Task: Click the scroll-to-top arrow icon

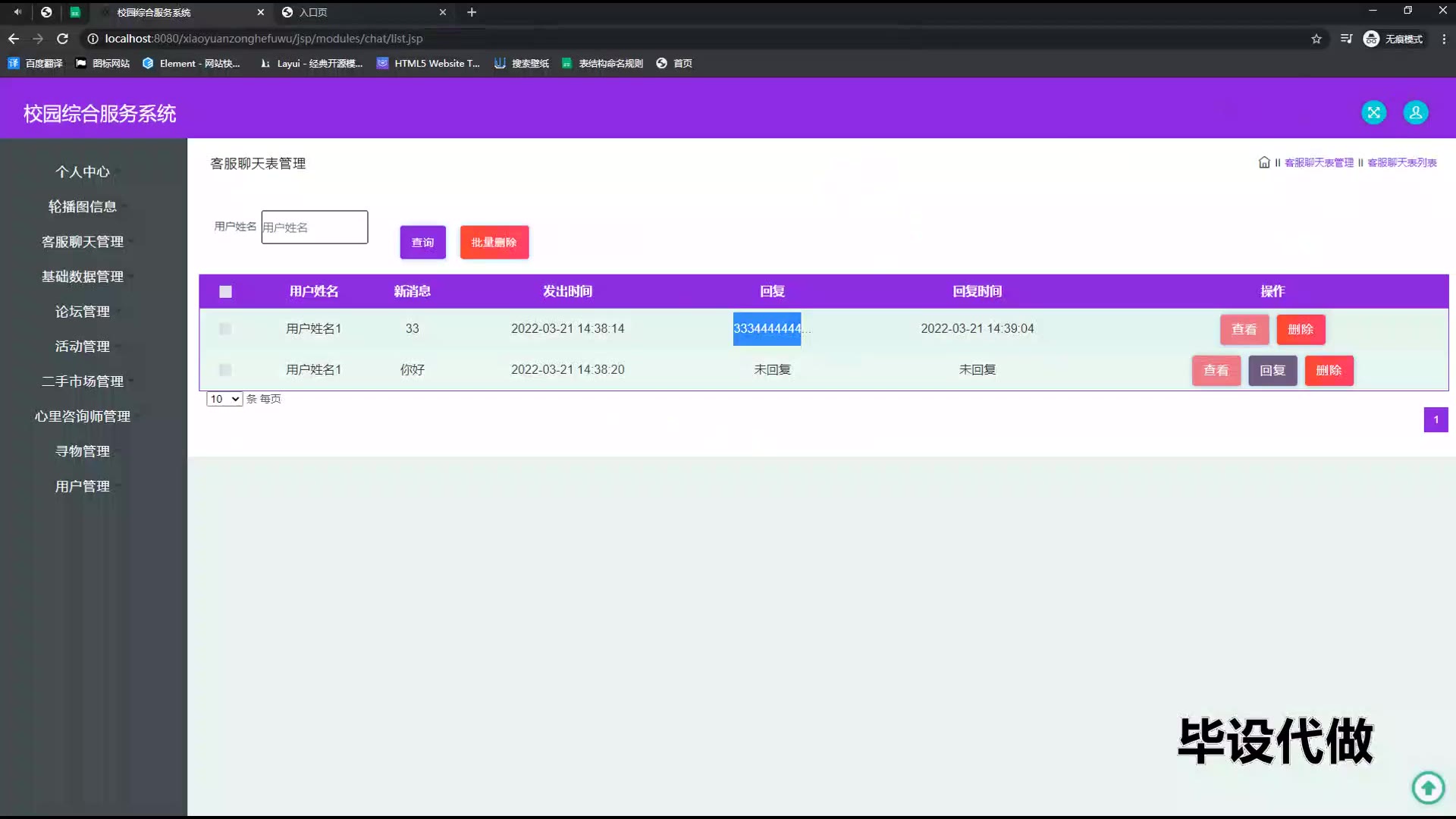Action: coord(1428,788)
